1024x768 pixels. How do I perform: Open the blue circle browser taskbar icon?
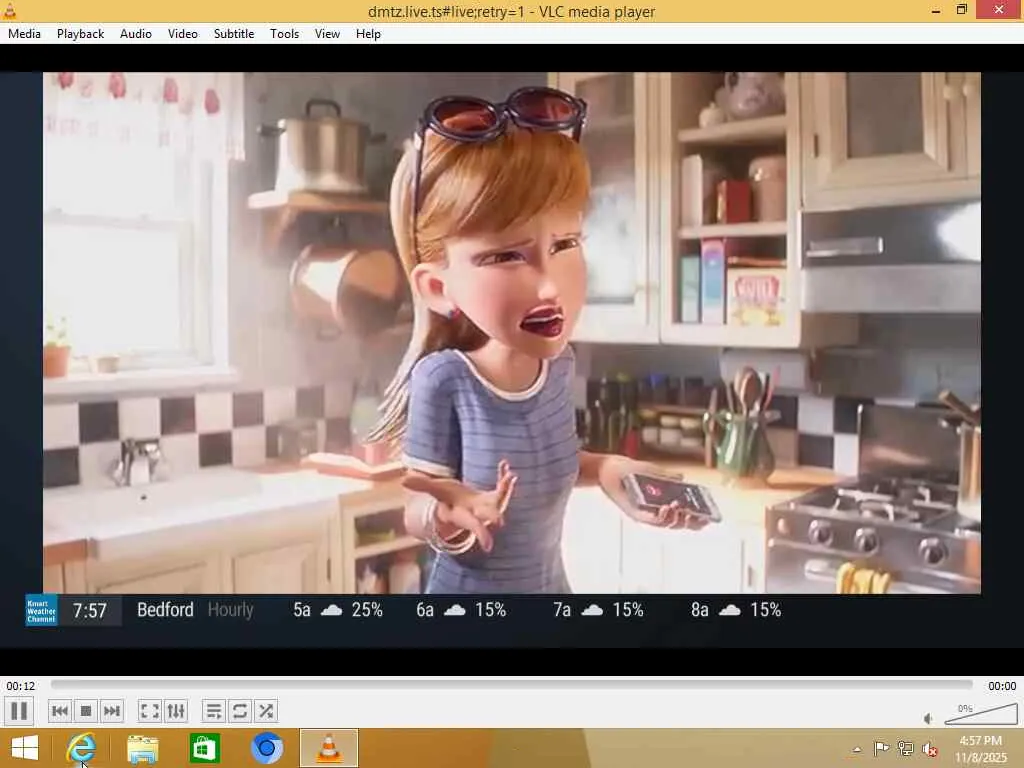coord(266,748)
